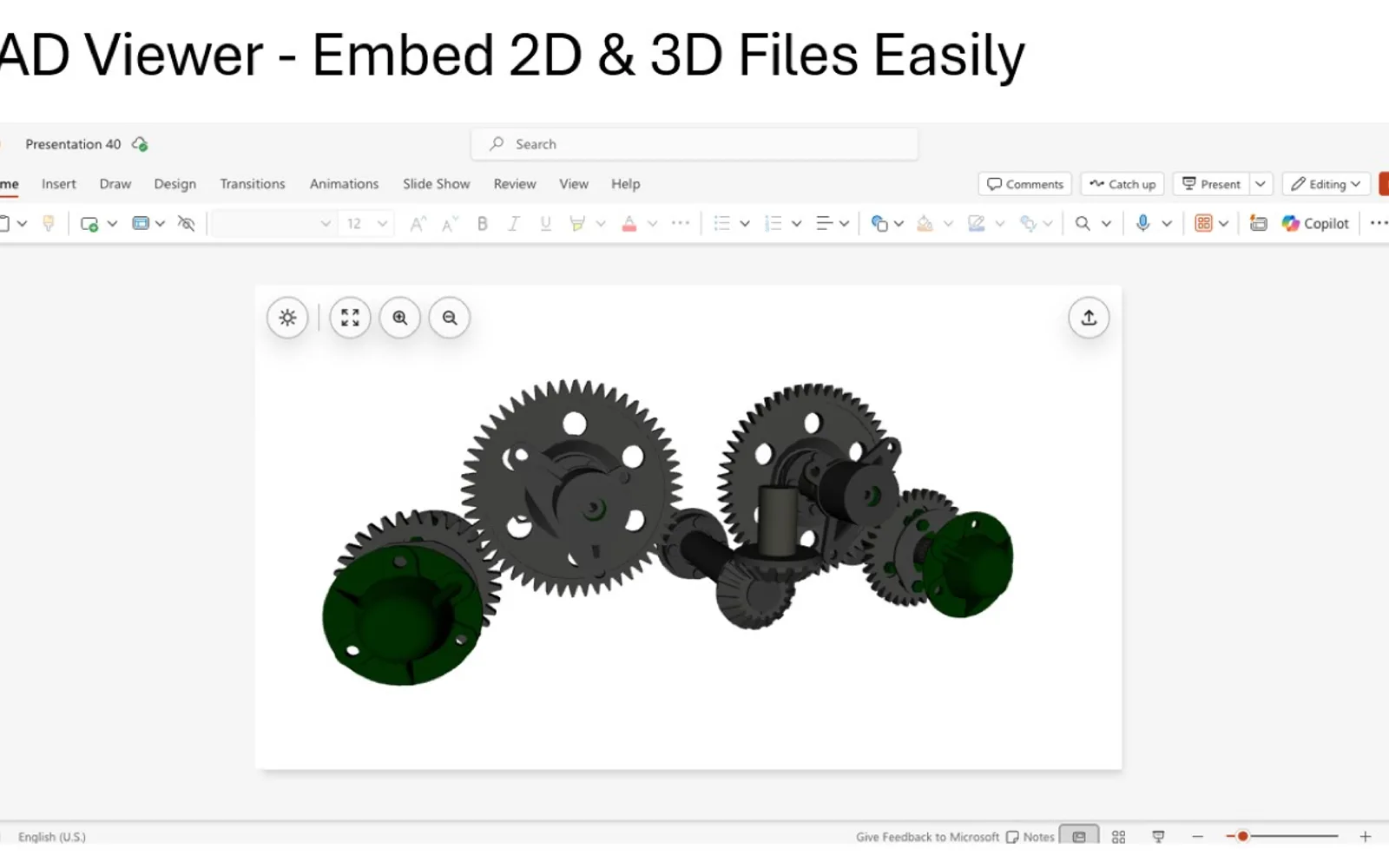Open the Slide Show tab

click(437, 184)
